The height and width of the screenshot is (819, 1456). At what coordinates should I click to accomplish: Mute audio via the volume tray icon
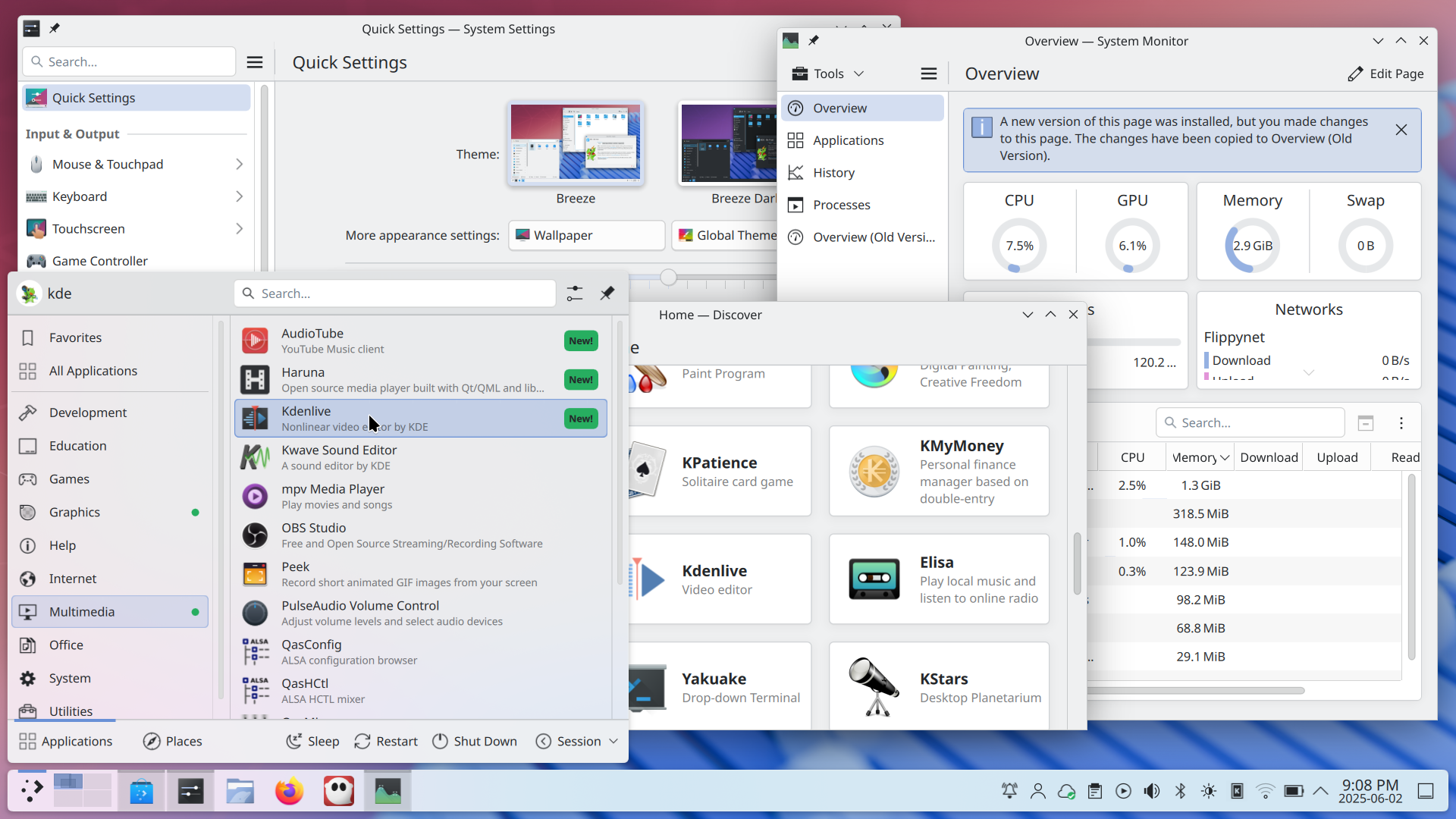[x=1152, y=790]
